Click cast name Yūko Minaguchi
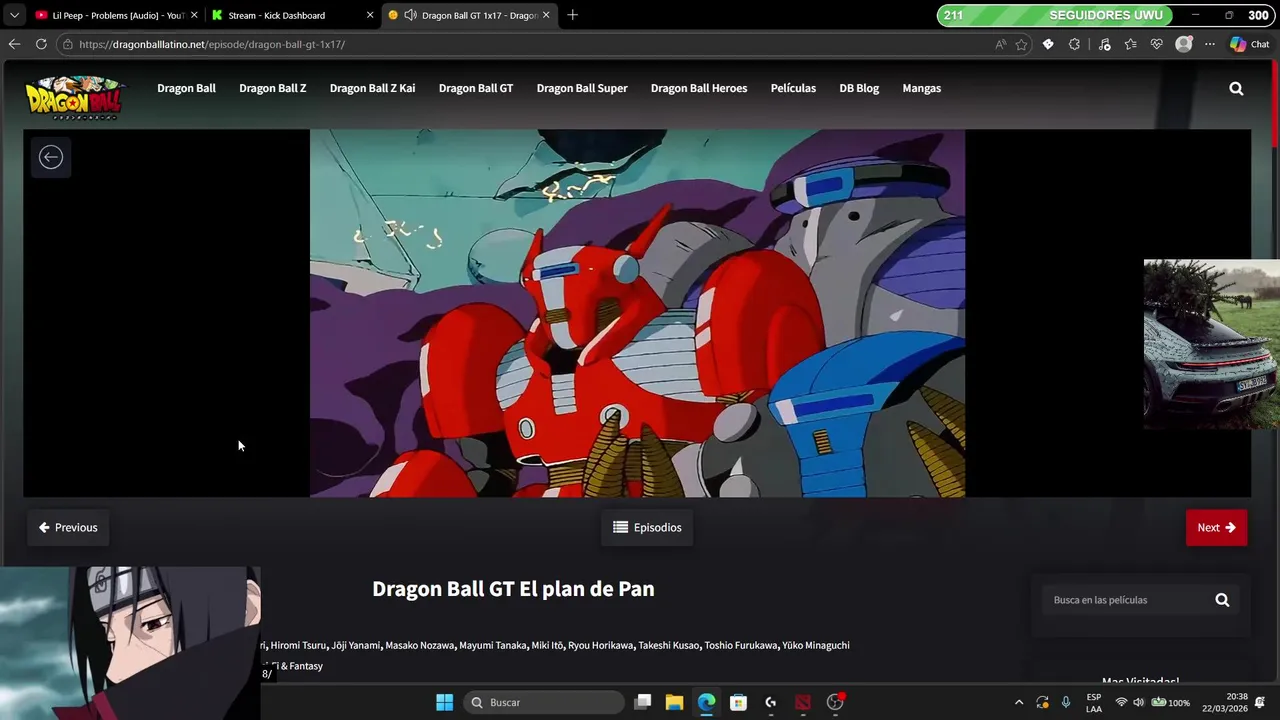This screenshot has width=1280, height=720. [x=816, y=645]
